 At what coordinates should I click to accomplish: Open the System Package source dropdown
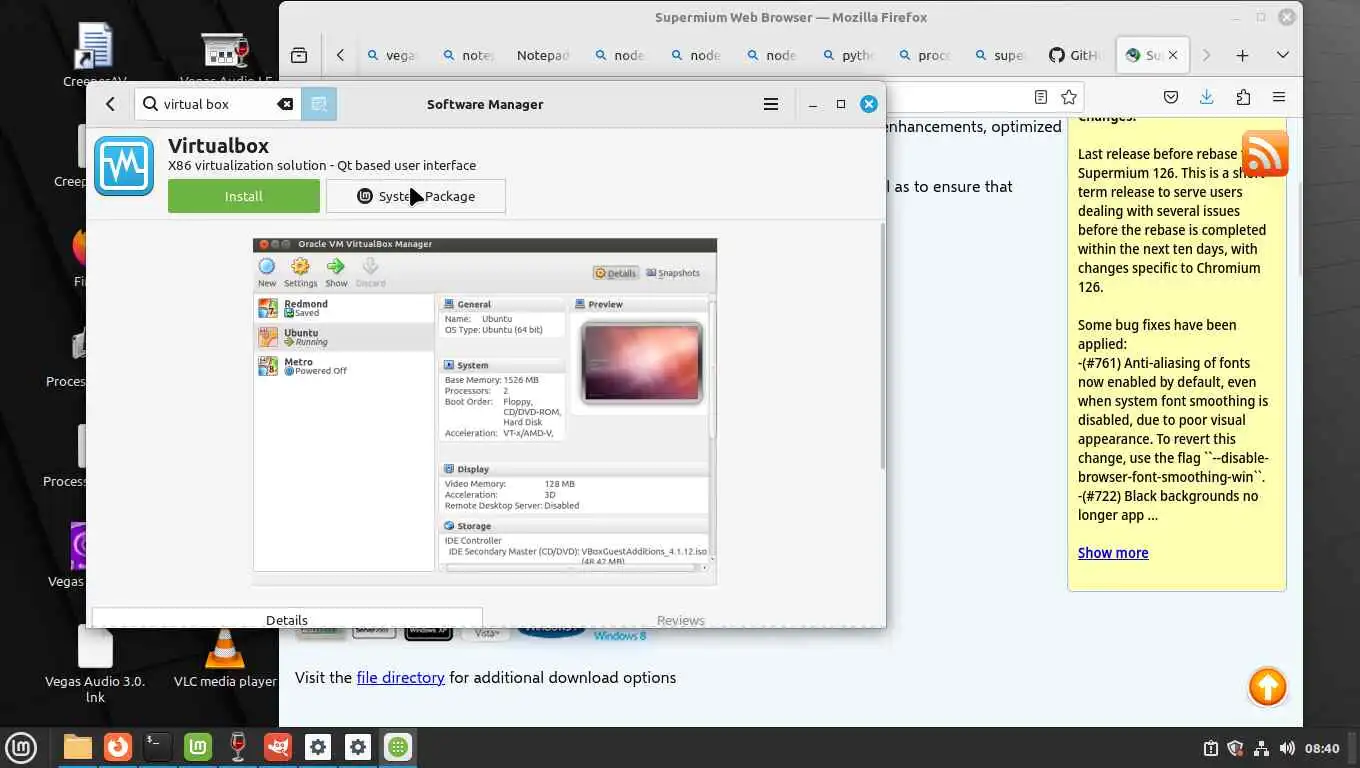click(416, 196)
